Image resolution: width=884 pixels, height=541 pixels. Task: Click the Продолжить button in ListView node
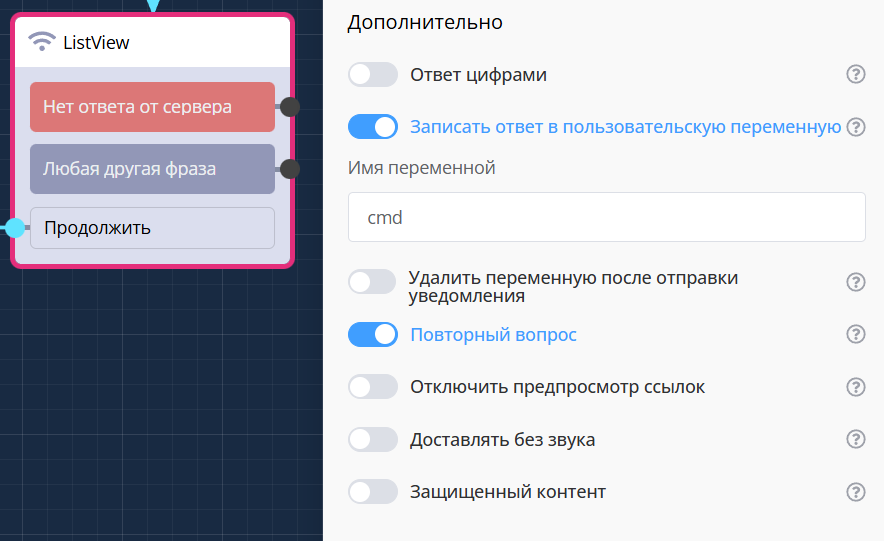tap(152, 228)
